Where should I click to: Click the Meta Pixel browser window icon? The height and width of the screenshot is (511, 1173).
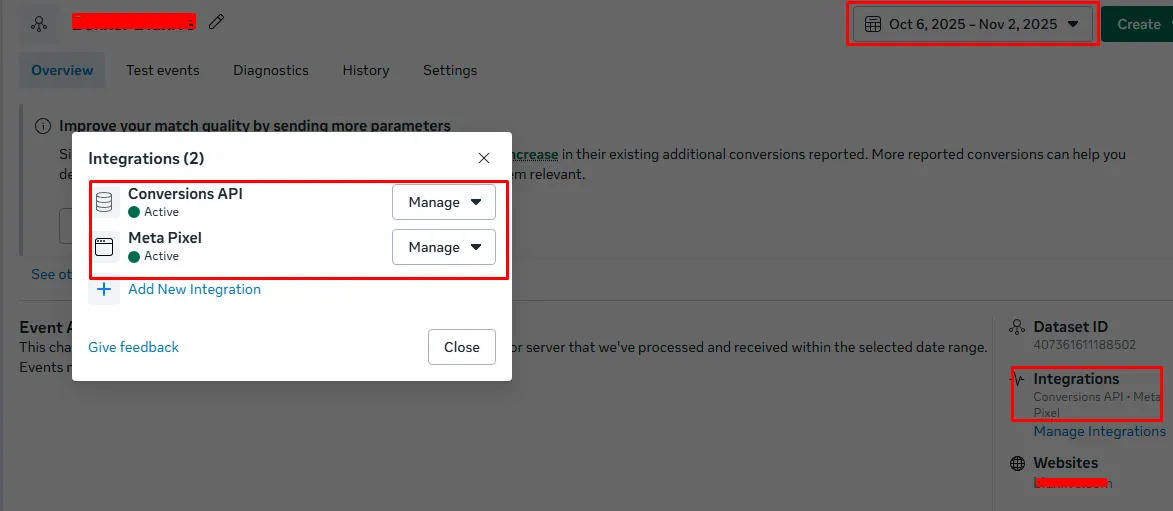(x=104, y=247)
